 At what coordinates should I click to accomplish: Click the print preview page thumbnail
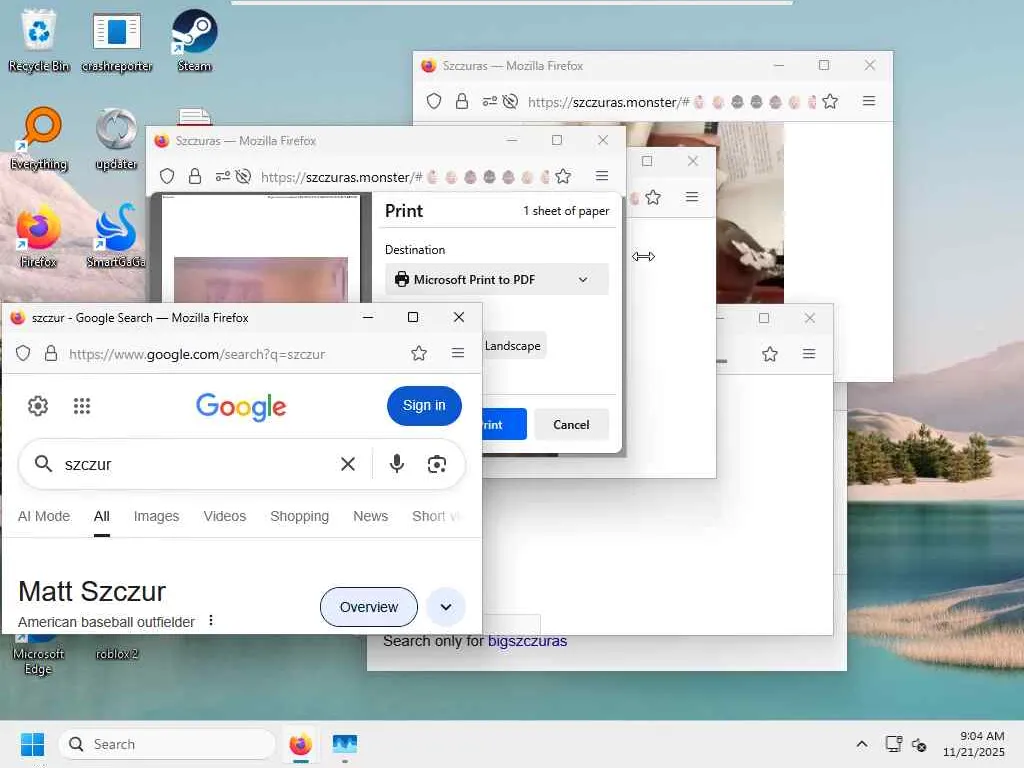pos(261,249)
